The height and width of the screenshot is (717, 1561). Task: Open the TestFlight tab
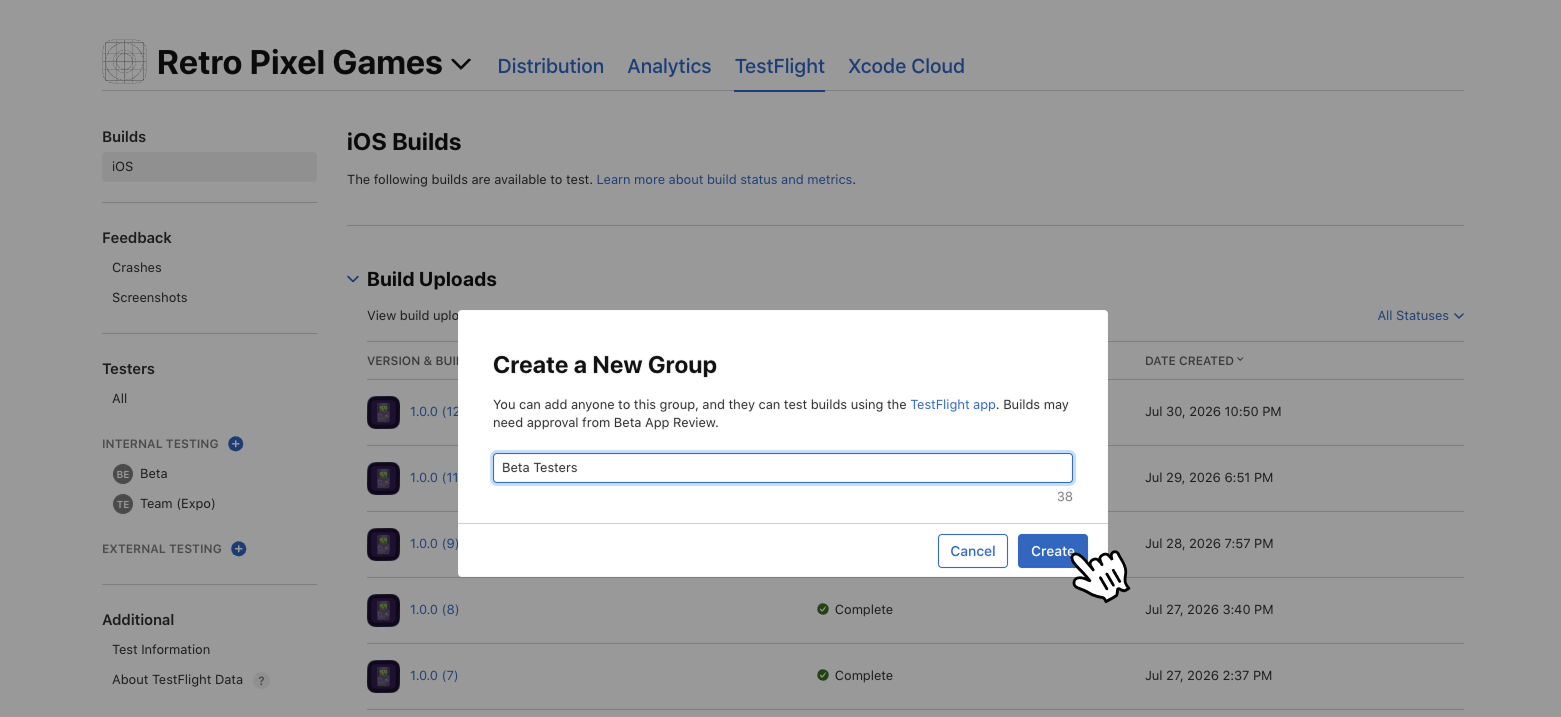(780, 66)
